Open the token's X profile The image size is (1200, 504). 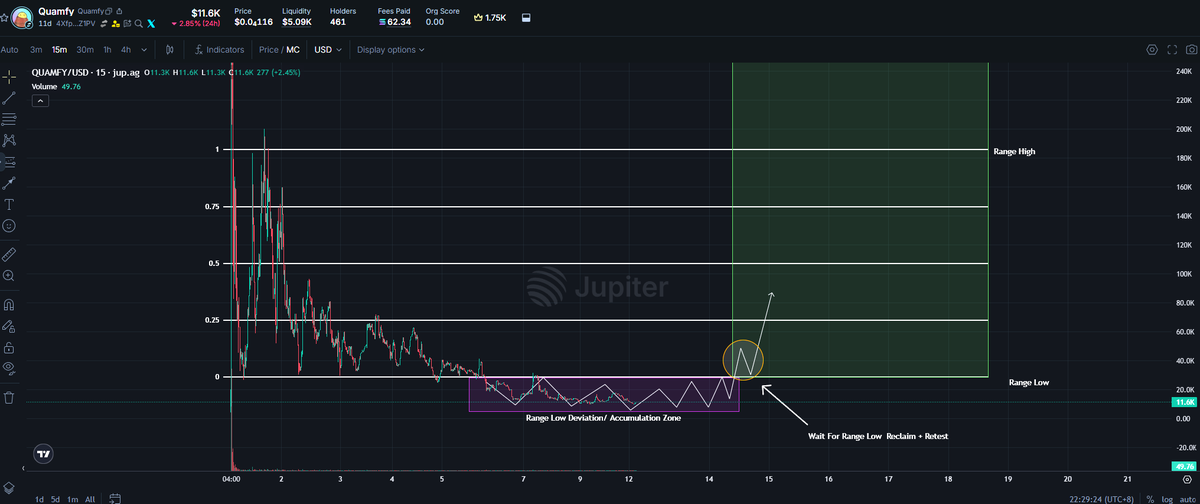click(x=151, y=24)
